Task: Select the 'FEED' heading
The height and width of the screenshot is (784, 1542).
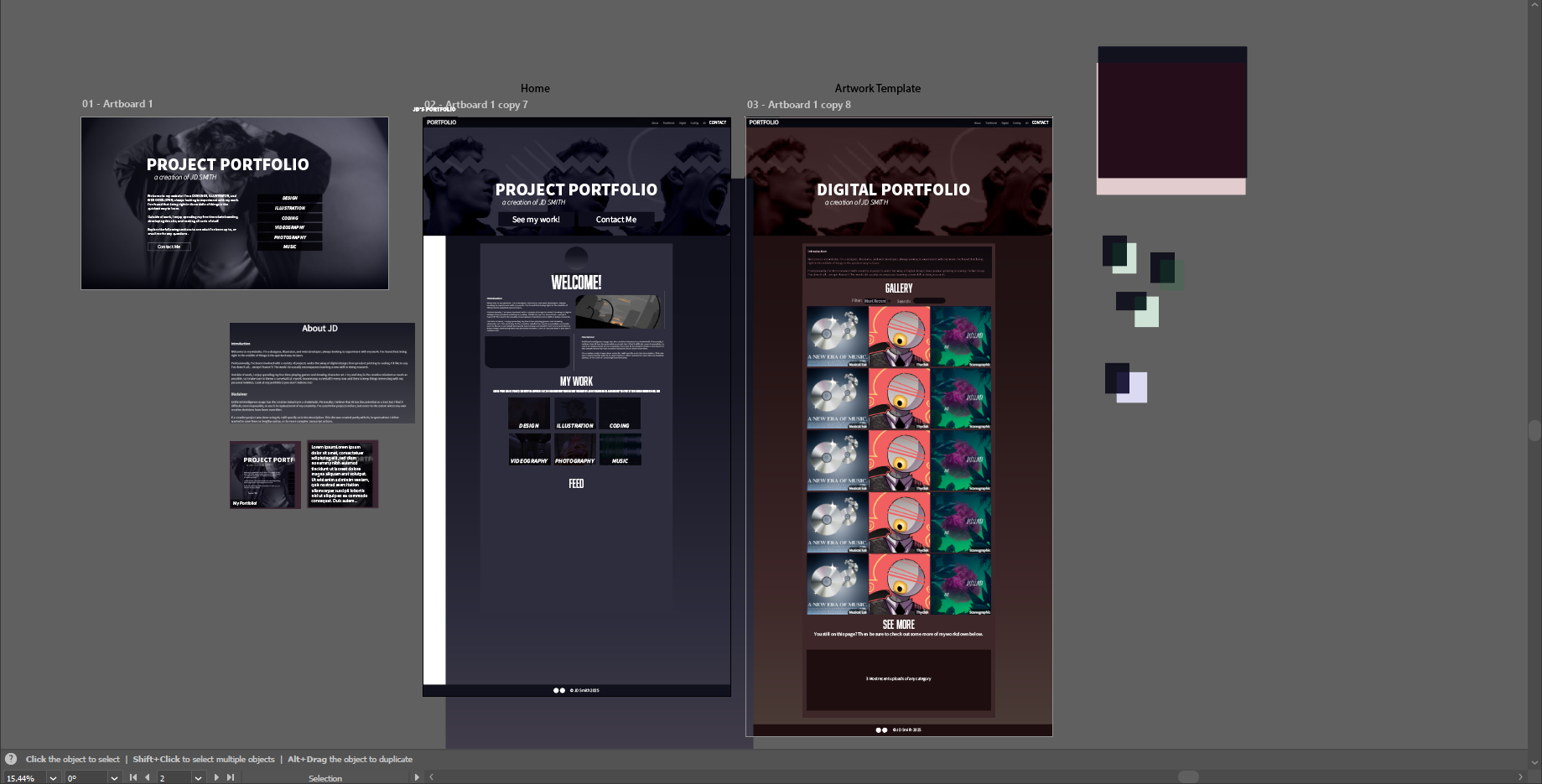Action: (x=576, y=484)
